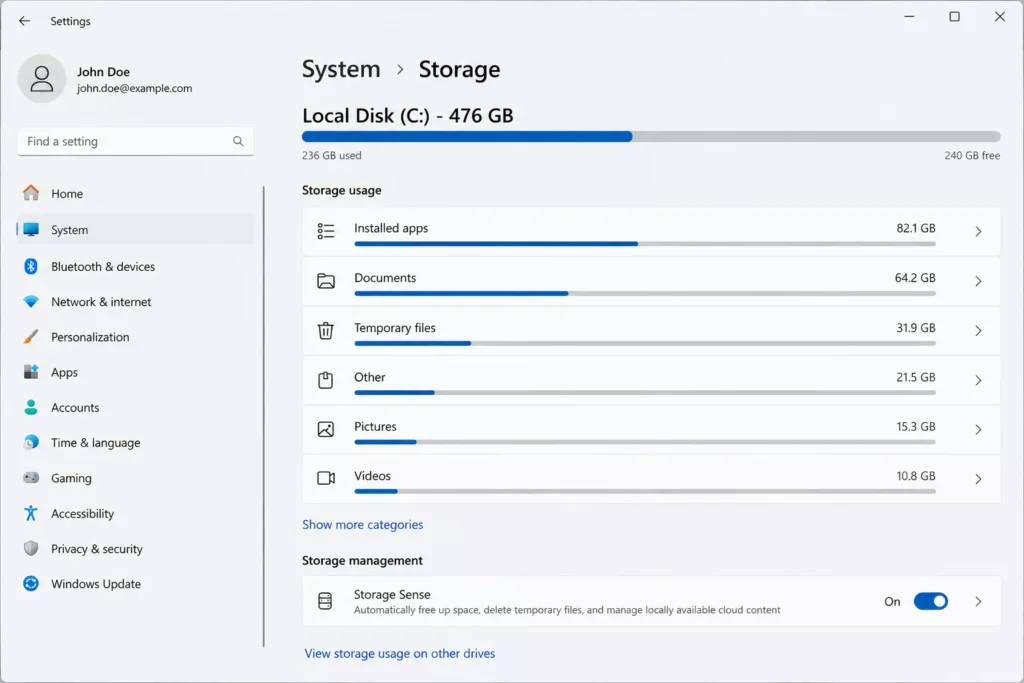Click the Other category clipboard icon
The height and width of the screenshot is (683, 1024).
[x=326, y=380]
